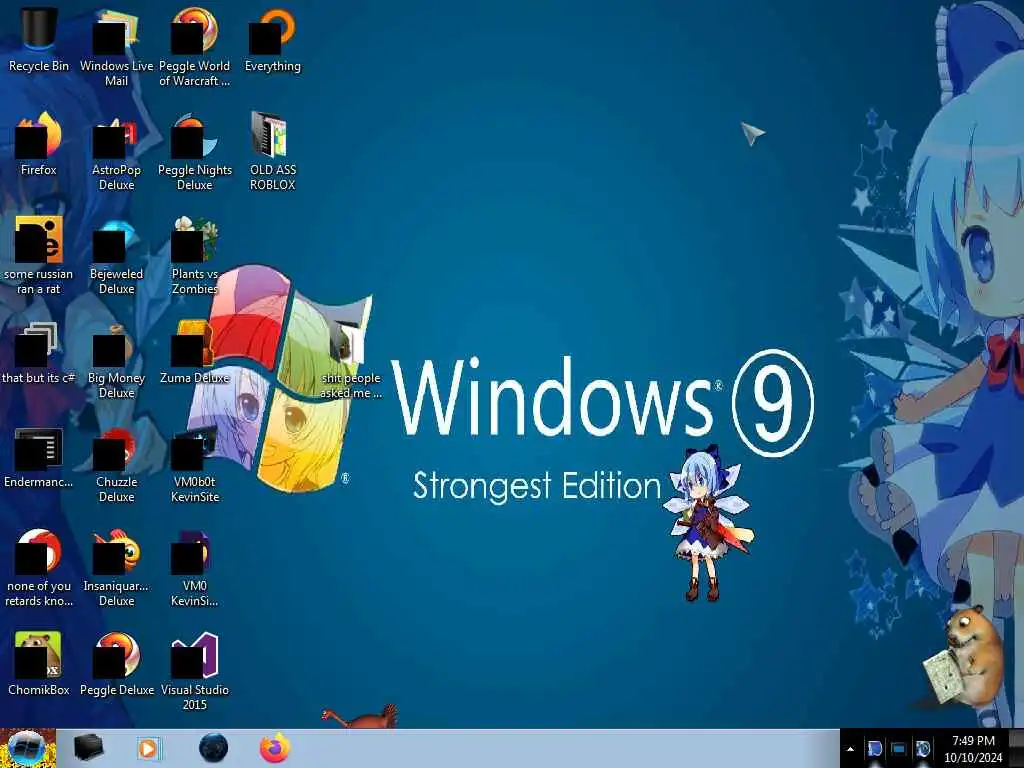This screenshot has width=1024, height=768.
Task: Select ChomikBox desktop icon
Action: [39, 663]
